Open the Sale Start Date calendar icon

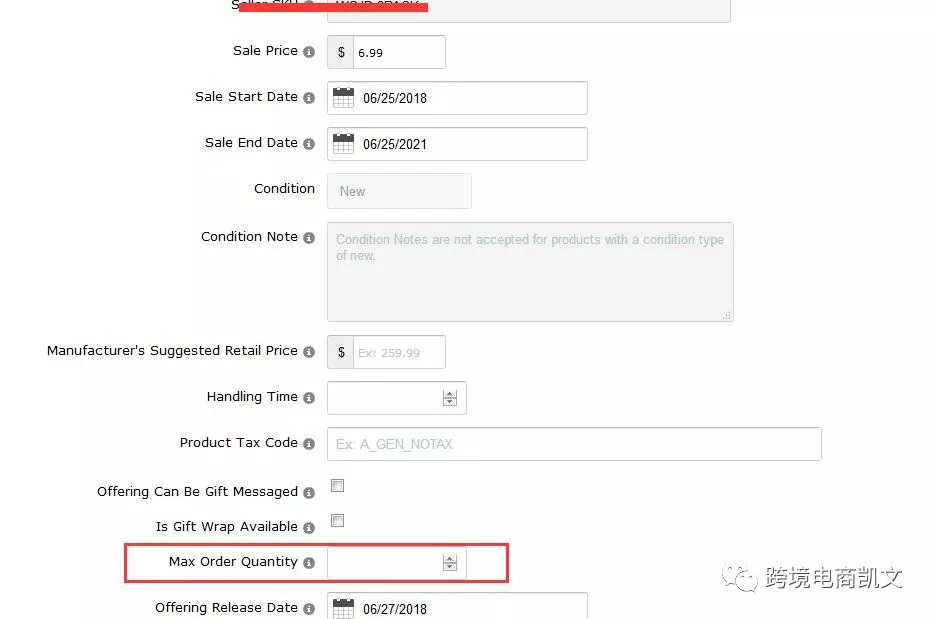[x=343, y=98]
